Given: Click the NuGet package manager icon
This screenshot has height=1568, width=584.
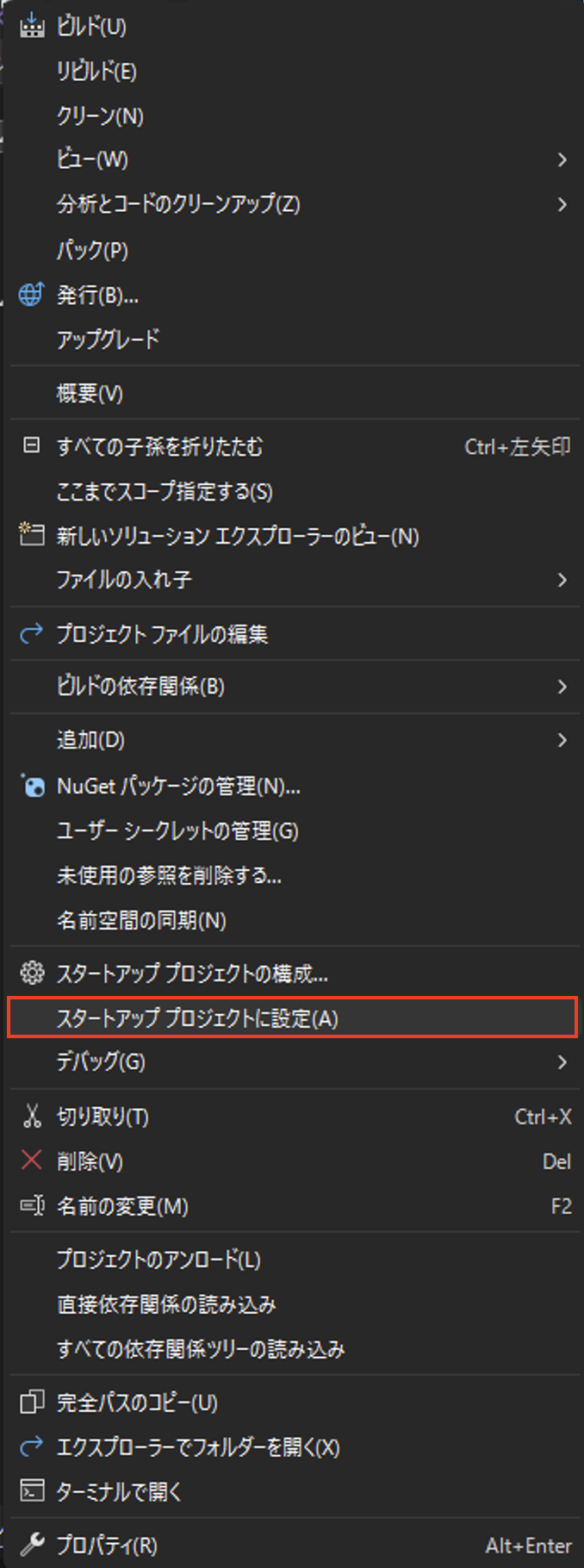Looking at the screenshot, I should point(32,786).
